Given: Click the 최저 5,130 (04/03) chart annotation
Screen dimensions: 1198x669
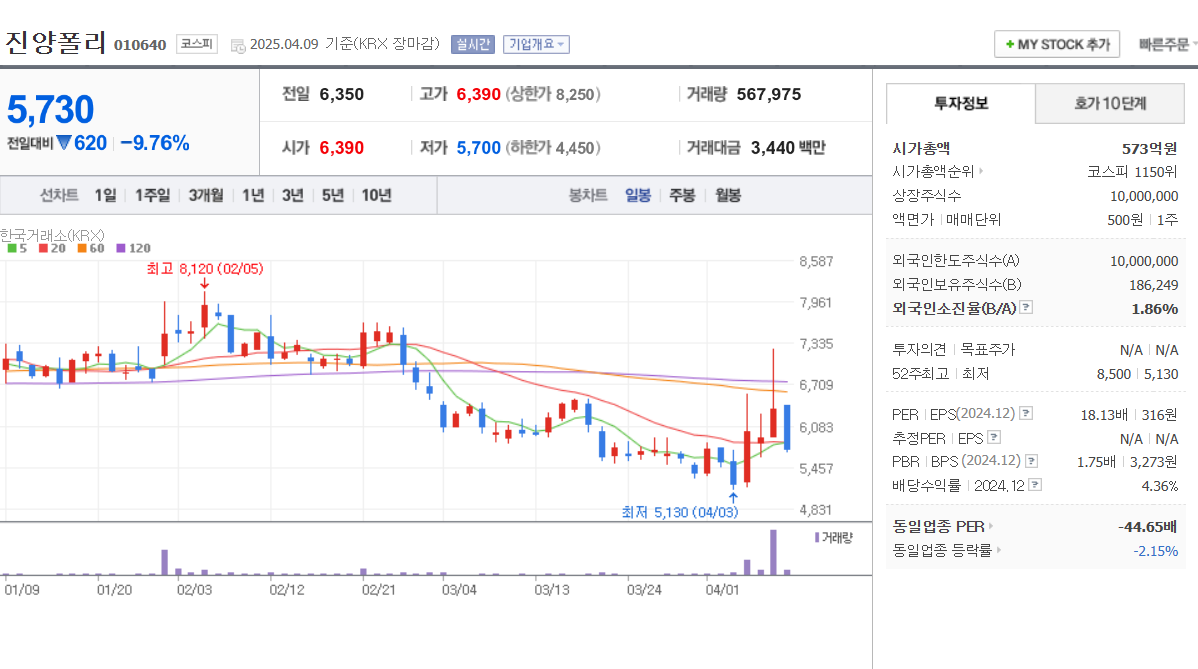Looking at the screenshot, I should pyautogui.click(x=680, y=510).
